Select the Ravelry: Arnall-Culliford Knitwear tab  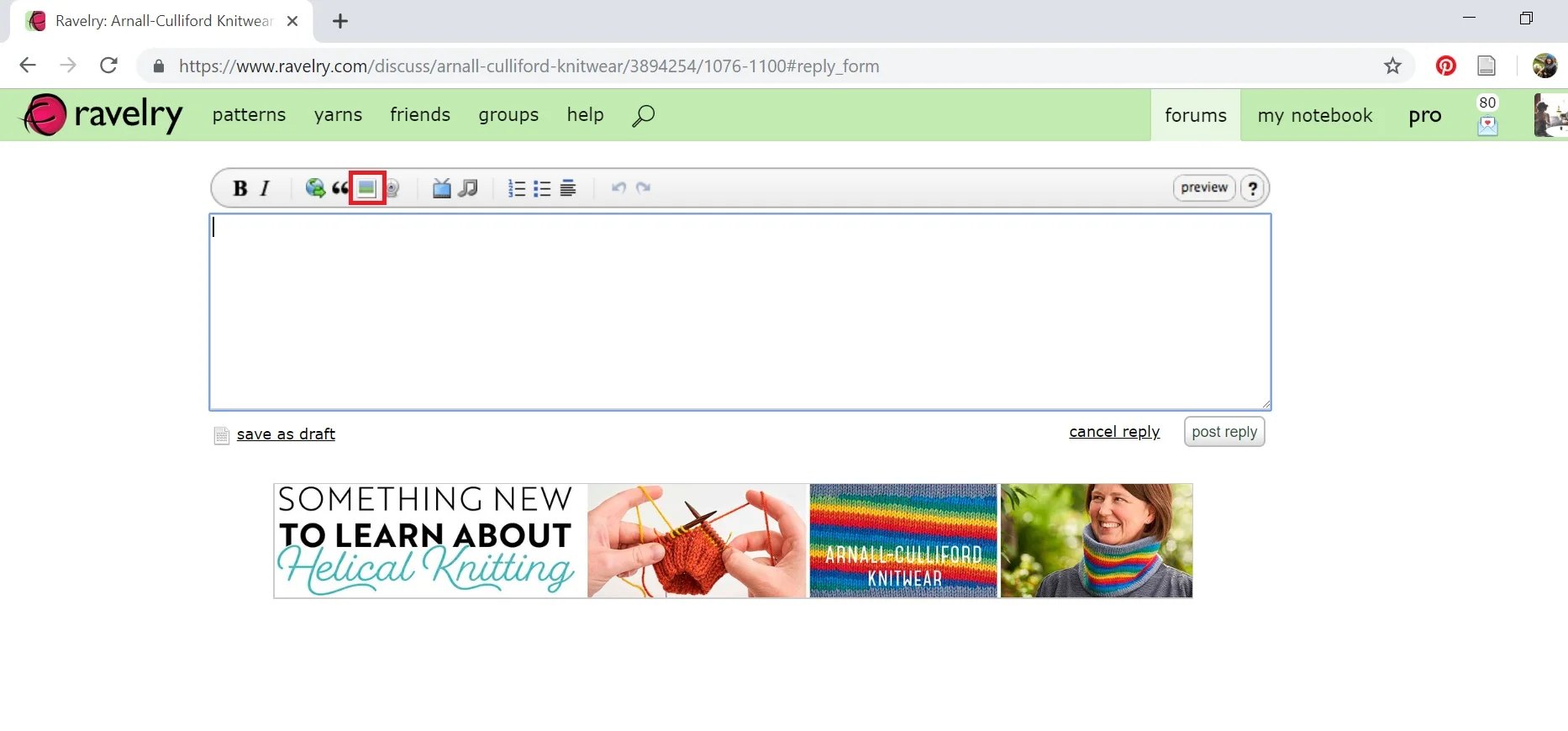(161, 21)
